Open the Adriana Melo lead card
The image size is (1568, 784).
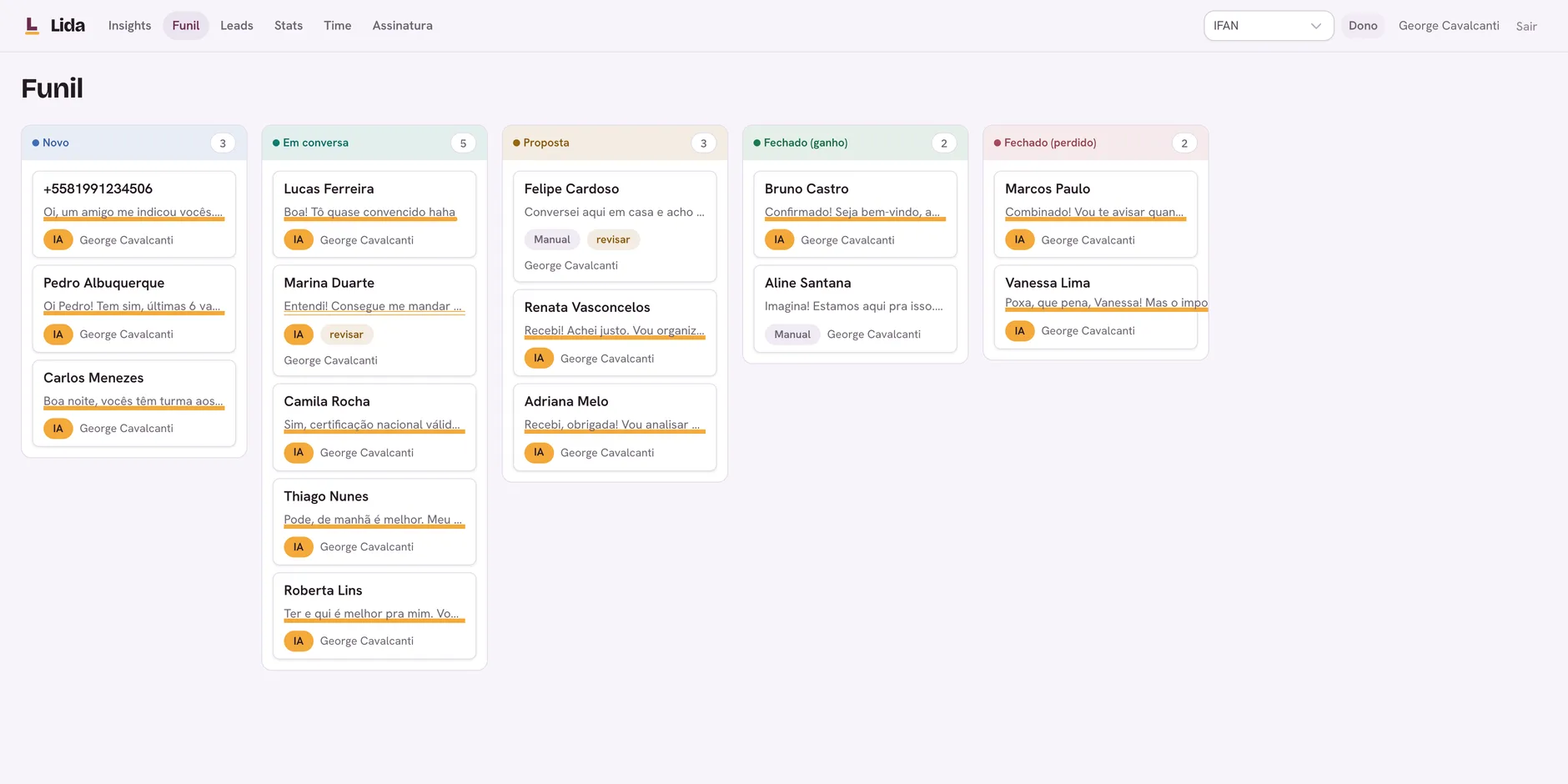(x=615, y=427)
